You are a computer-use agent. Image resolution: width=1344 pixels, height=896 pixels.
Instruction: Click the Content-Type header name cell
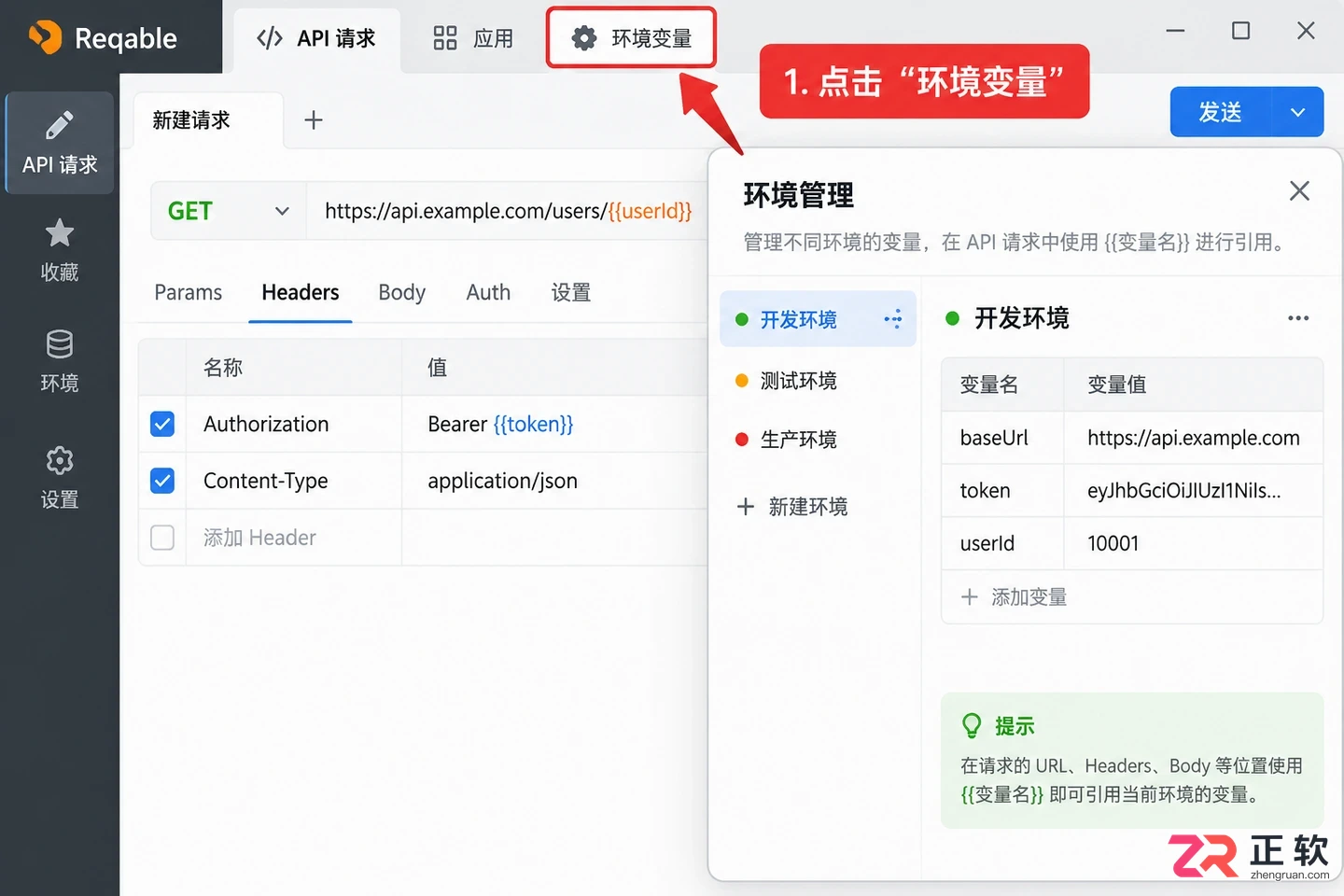(x=294, y=482)
